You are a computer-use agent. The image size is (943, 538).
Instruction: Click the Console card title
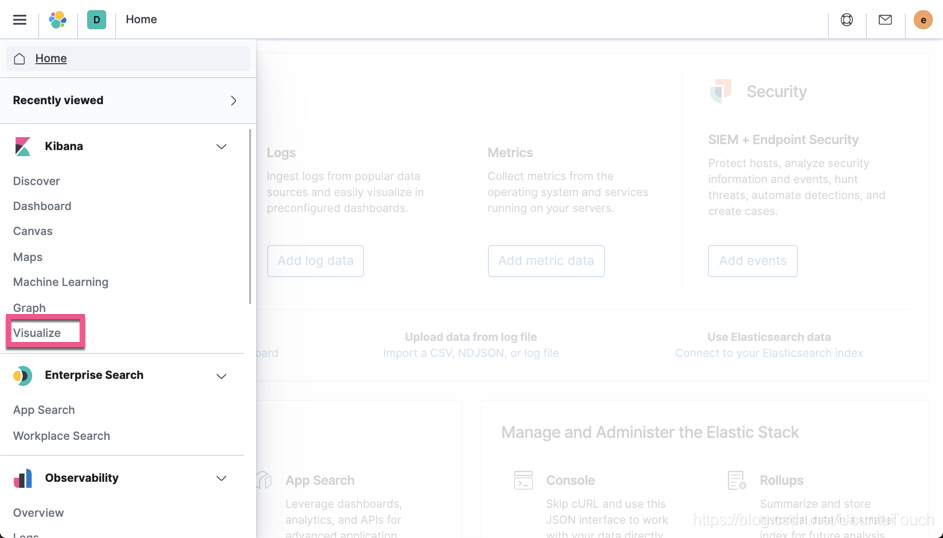point(571,480)
